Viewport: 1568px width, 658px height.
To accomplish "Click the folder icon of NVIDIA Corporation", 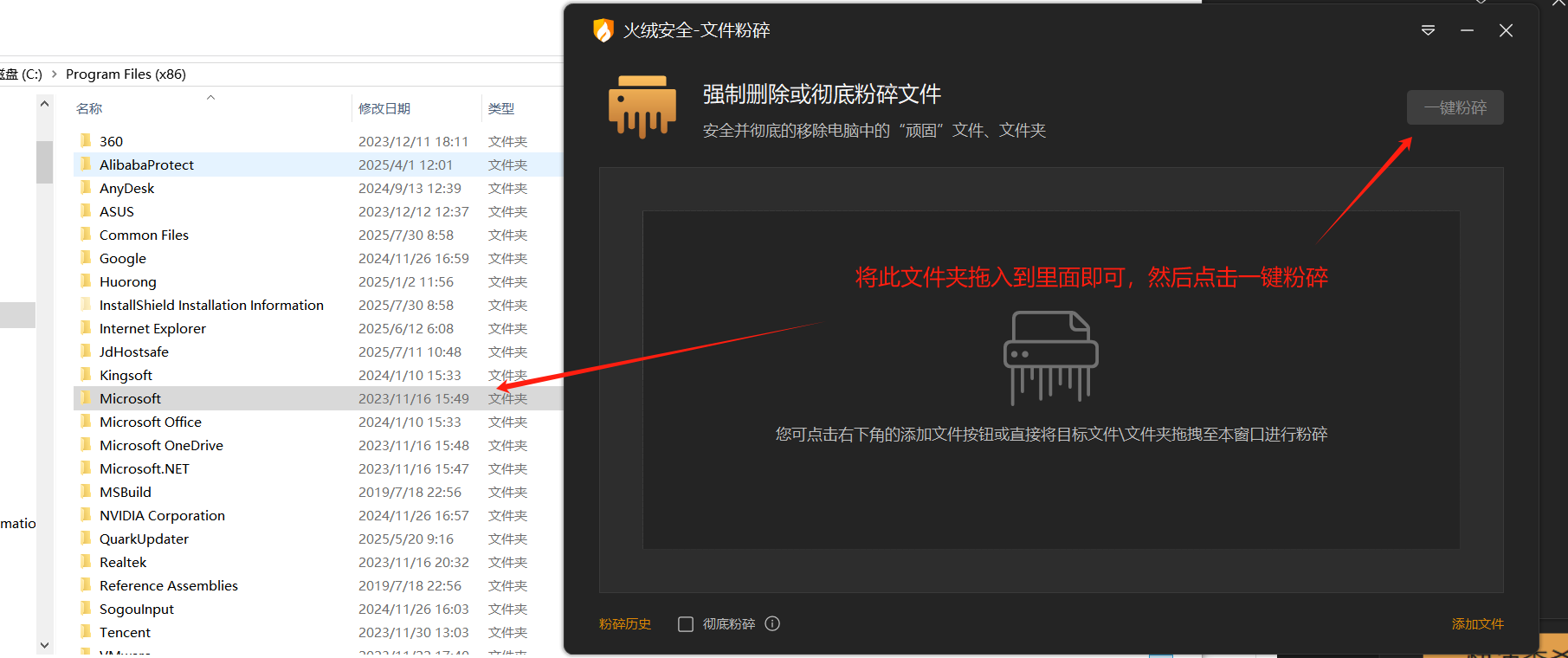I will click(86, 514).
